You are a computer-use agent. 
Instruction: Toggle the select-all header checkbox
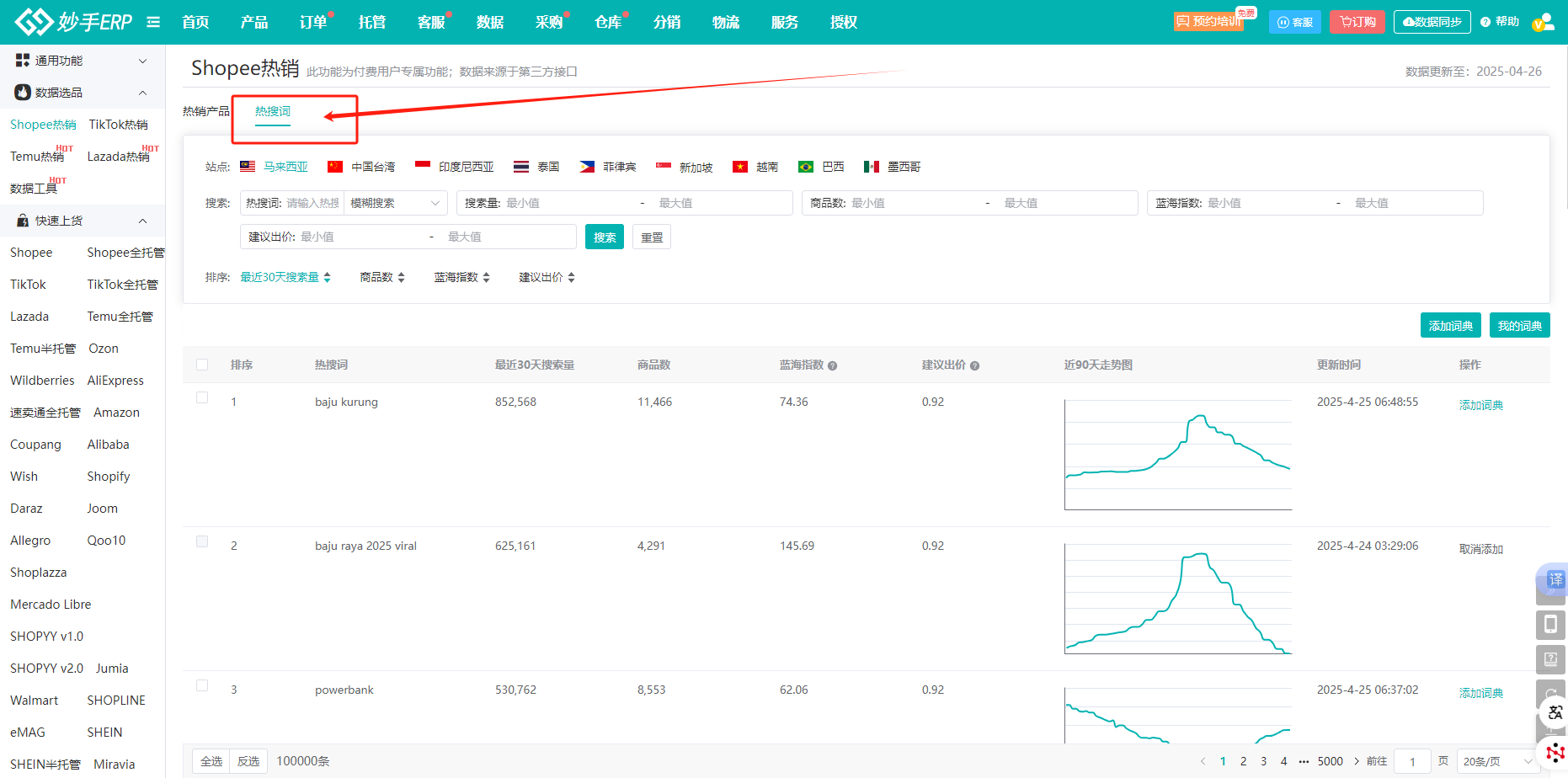coord(202,365)
